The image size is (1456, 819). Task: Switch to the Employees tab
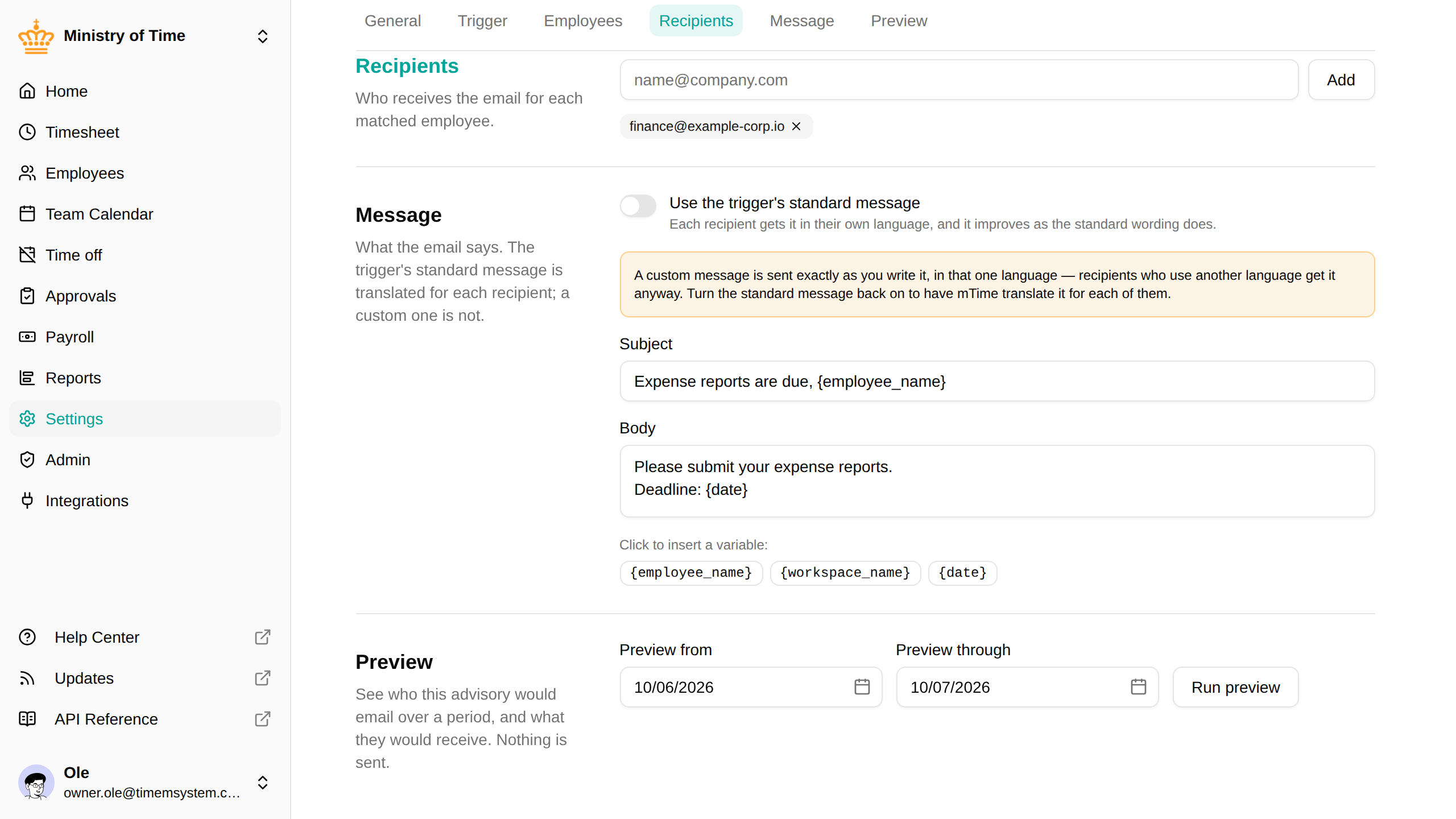(583, 20)
